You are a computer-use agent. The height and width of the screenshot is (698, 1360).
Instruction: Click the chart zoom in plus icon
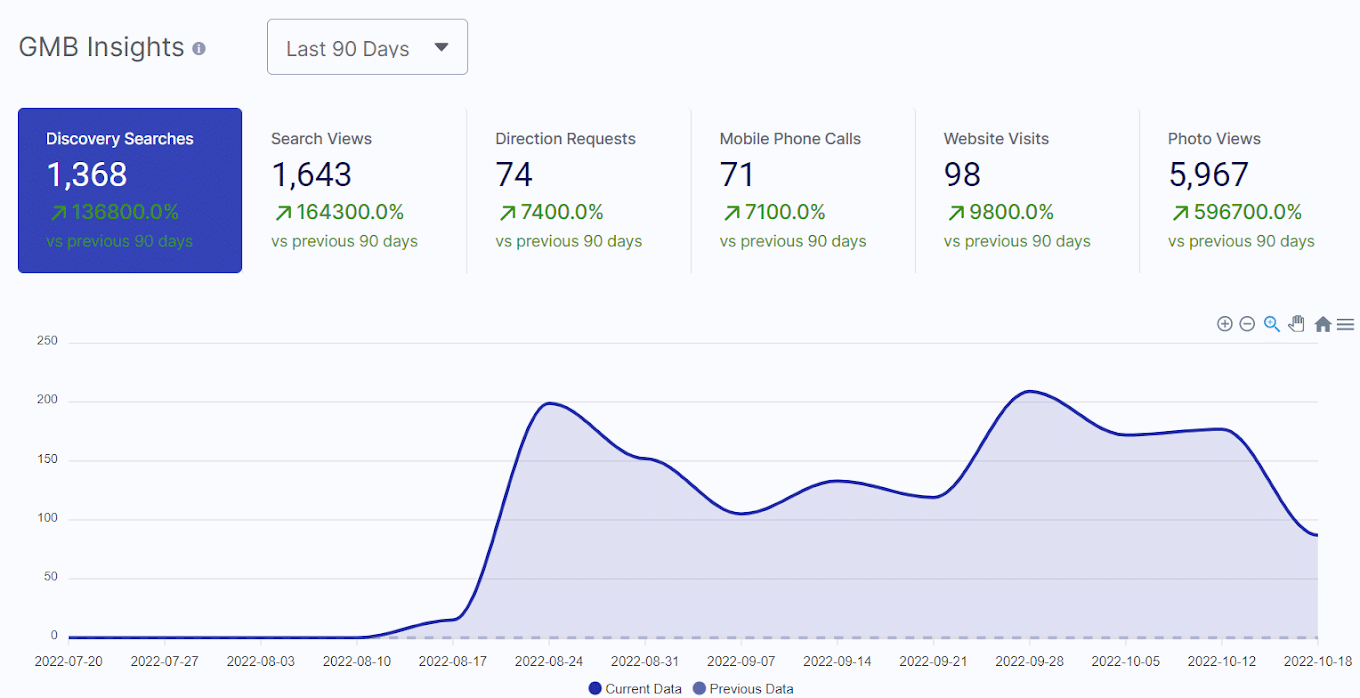[1224, 324]
